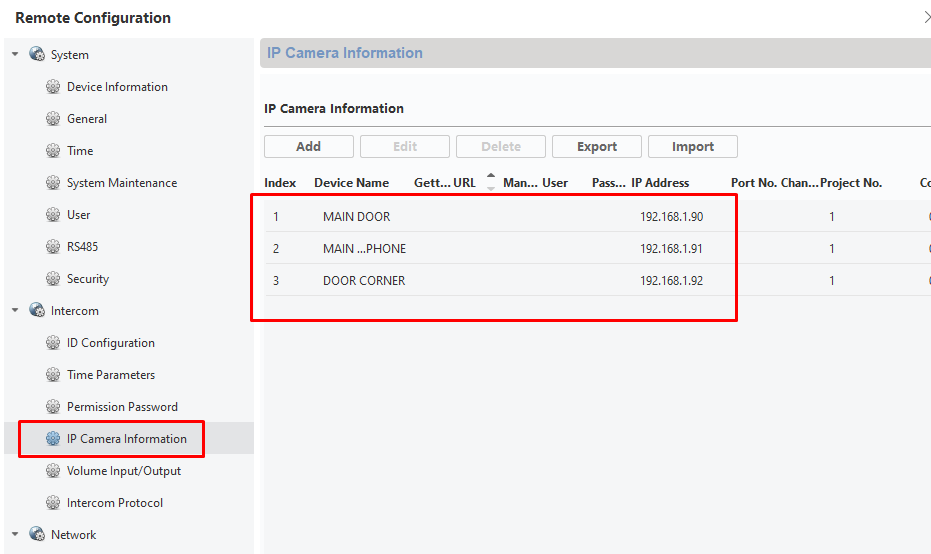Click the System globe icon
Image resolution: width=931 pixels, height=554 pixels.
point(37,54)
